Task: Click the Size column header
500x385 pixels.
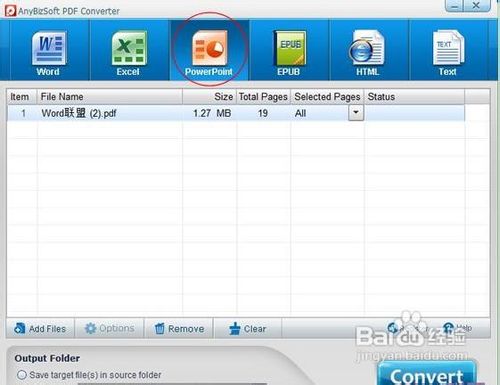Action: [x=209, y=97]
